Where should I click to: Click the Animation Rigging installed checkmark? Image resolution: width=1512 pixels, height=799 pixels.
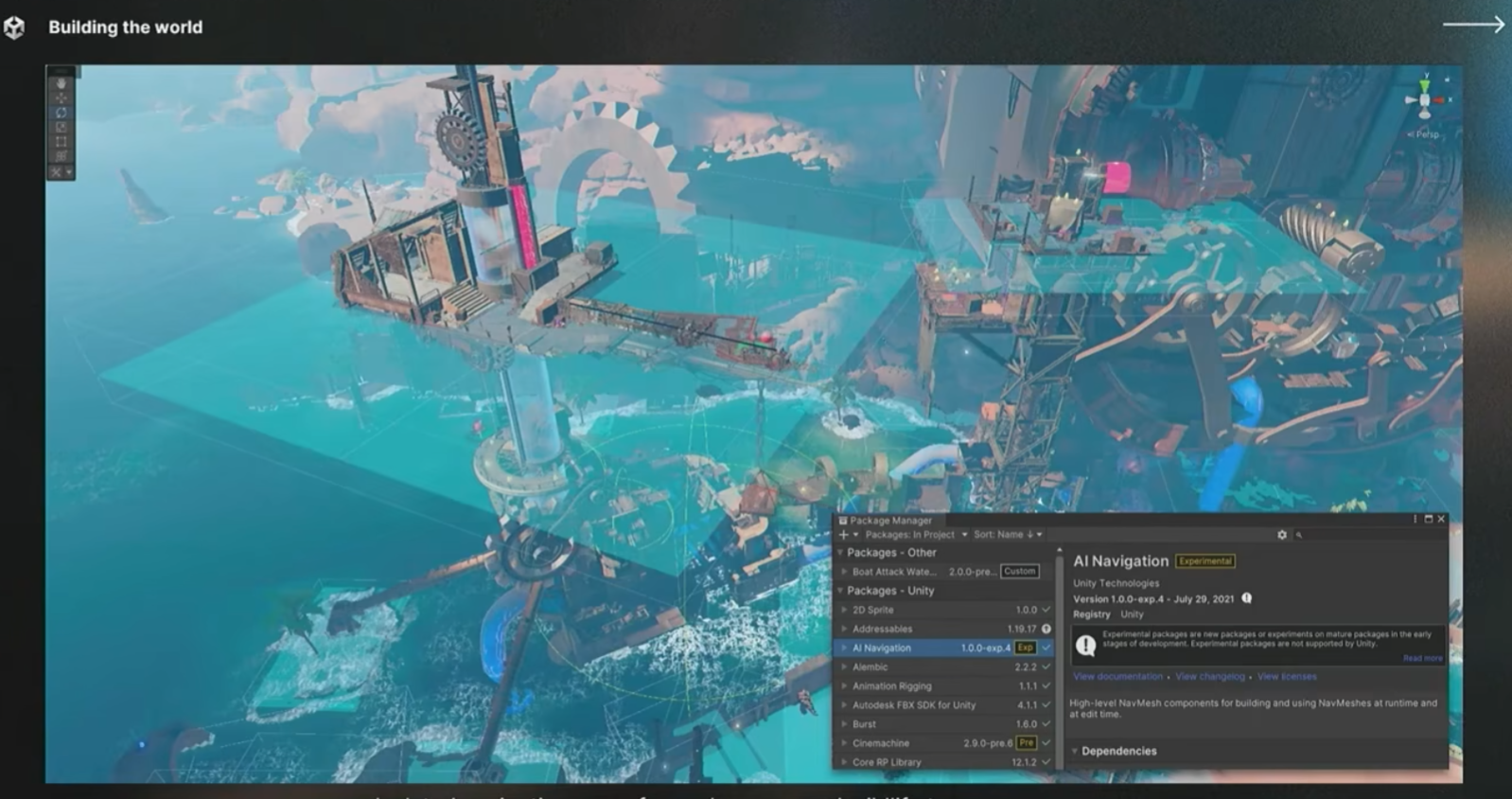coord(1046,686)
